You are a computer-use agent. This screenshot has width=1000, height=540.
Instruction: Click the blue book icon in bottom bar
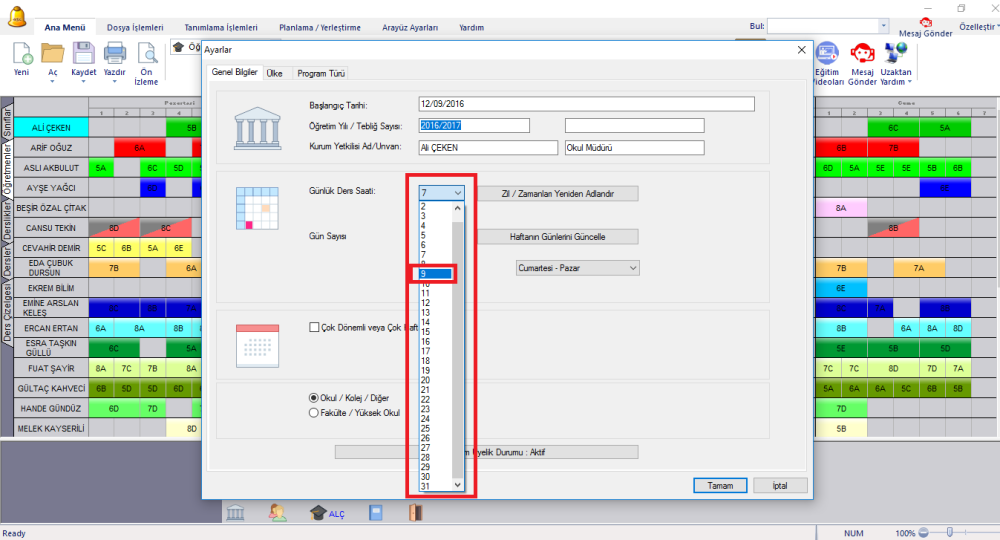point(376,513)
